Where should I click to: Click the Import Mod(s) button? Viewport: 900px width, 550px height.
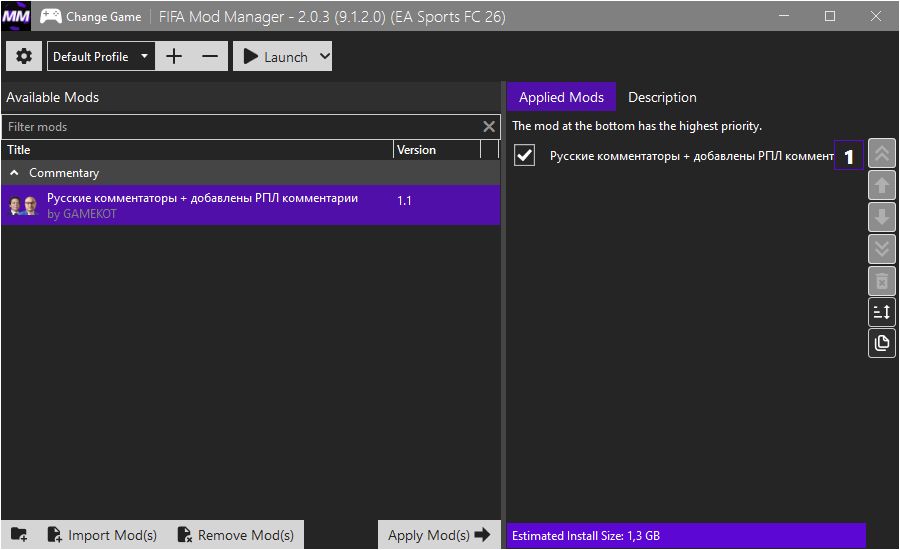click(x=102, y=535)
